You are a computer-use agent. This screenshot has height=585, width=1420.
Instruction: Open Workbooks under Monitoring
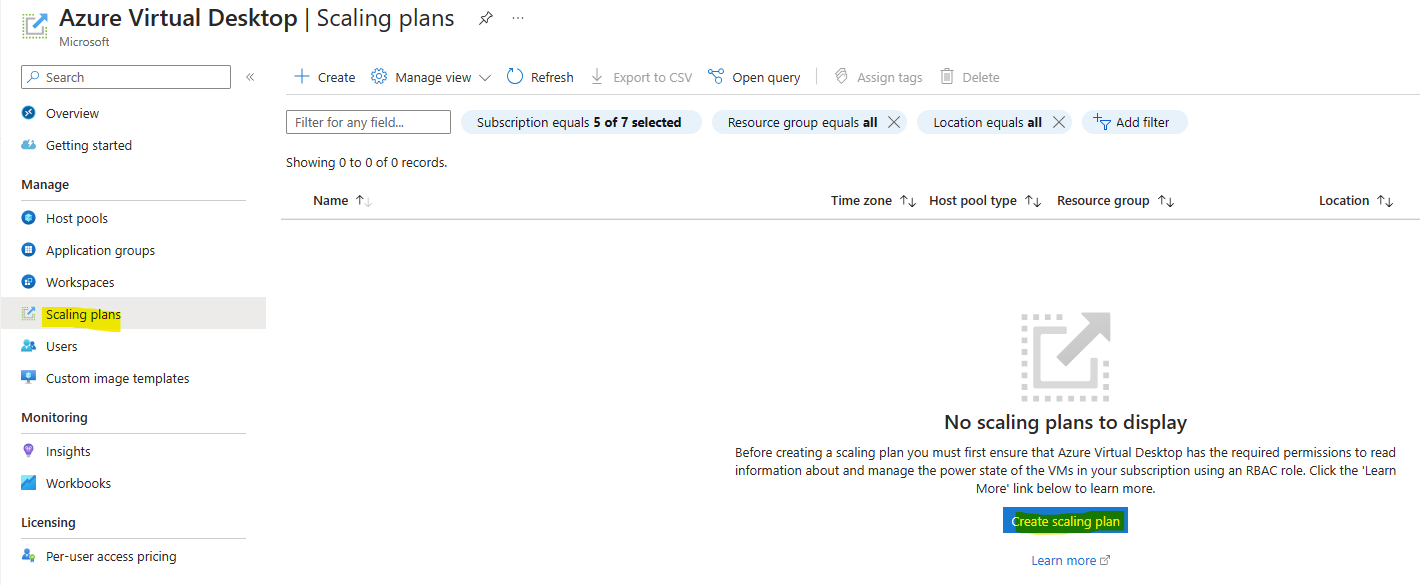(x=78, y=483)
